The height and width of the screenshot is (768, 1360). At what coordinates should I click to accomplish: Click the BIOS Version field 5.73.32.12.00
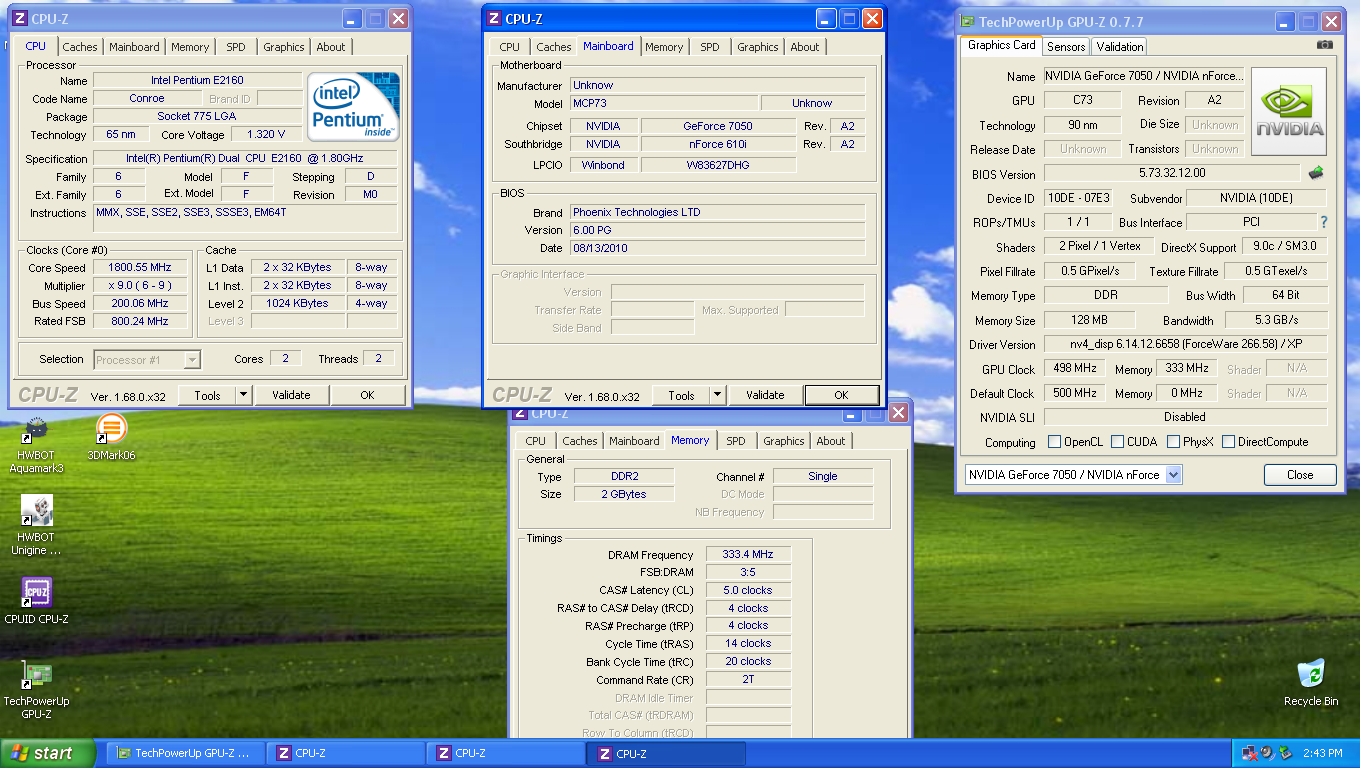(1172, 173)
